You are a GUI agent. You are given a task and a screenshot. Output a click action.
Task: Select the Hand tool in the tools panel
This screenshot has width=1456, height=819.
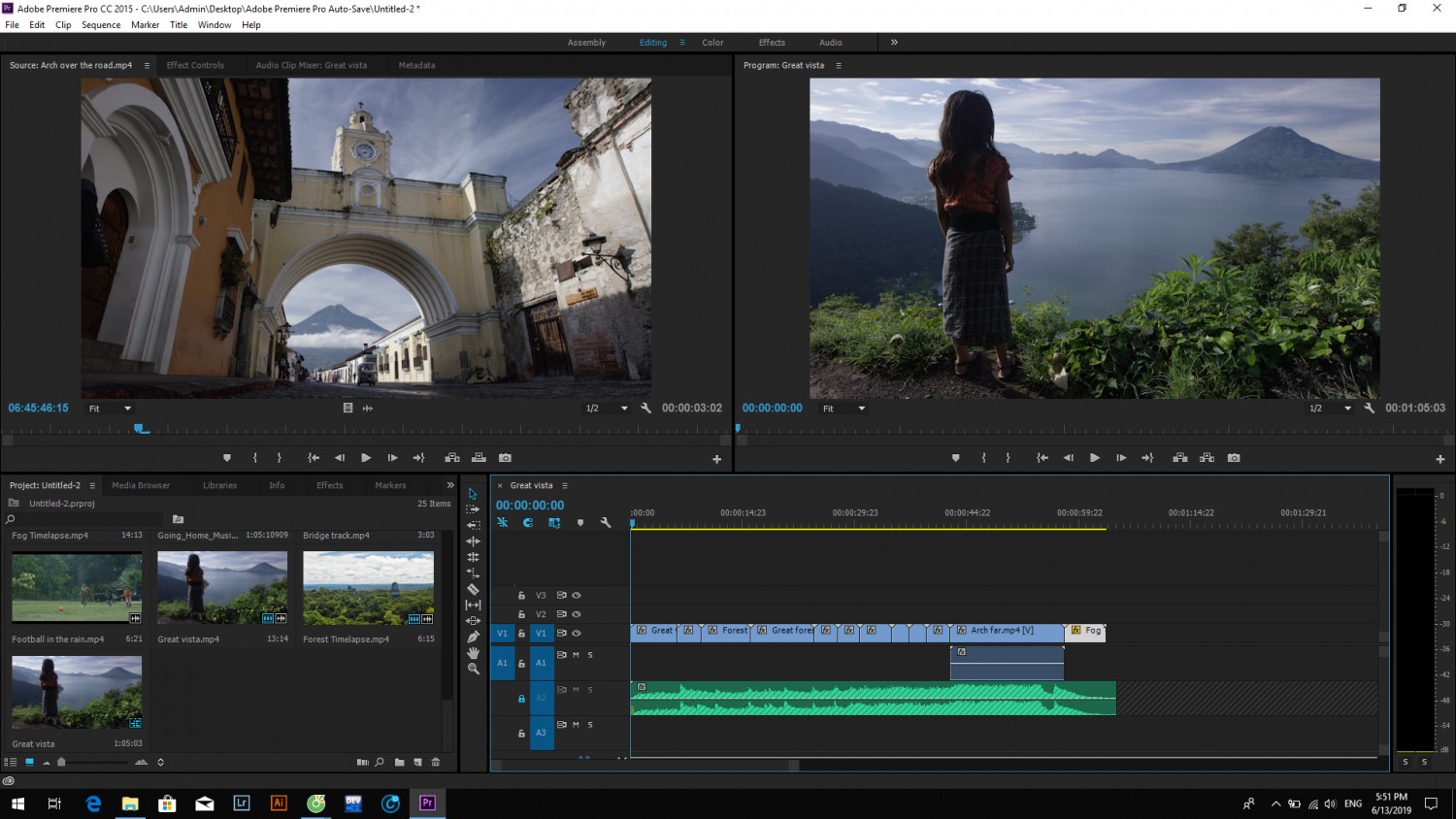click(473, 653)
